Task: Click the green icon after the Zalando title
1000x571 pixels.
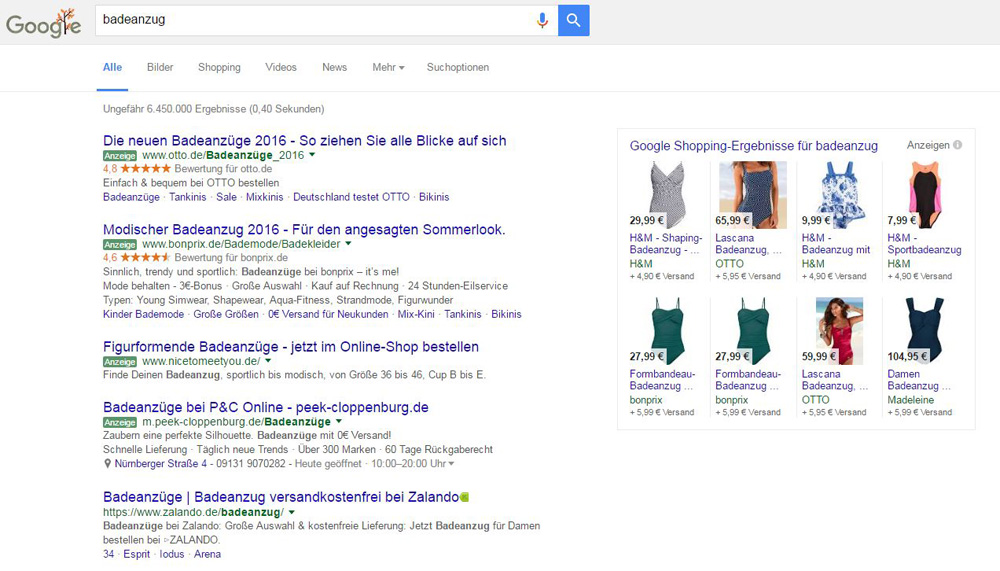Action: tap(465, 497)
